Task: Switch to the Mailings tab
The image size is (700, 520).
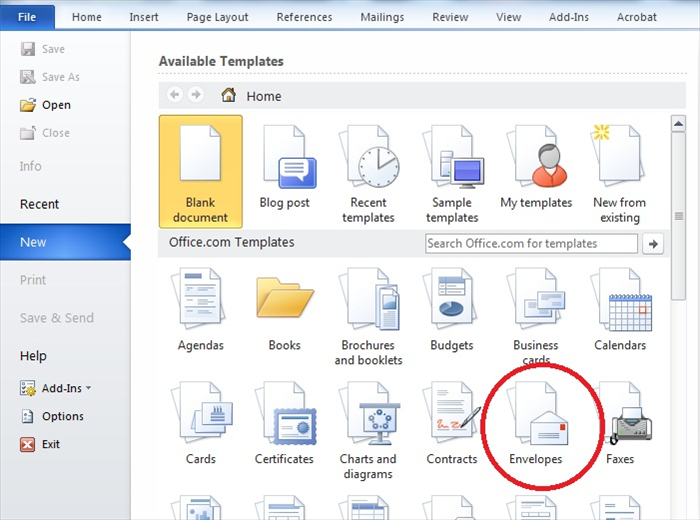Action: click(382, 17)
